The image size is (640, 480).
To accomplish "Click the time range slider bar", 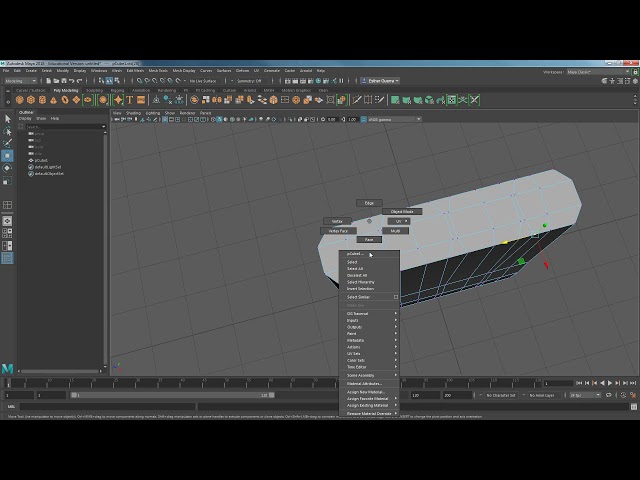I will [x=173, y=395].
